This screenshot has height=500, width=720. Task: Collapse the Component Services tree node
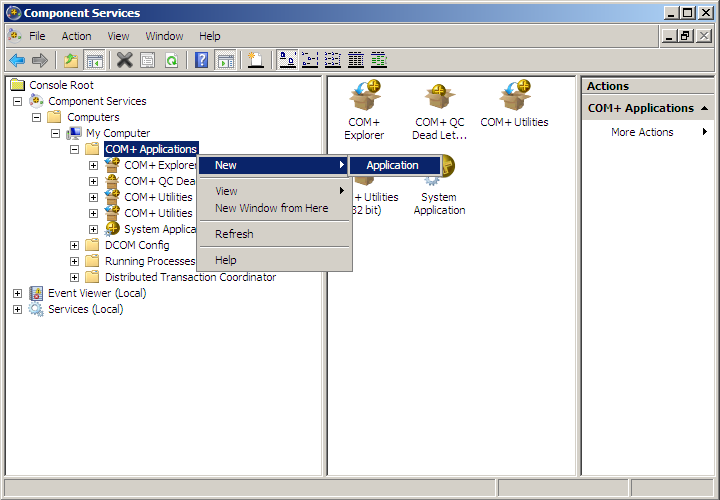point(17,101)
